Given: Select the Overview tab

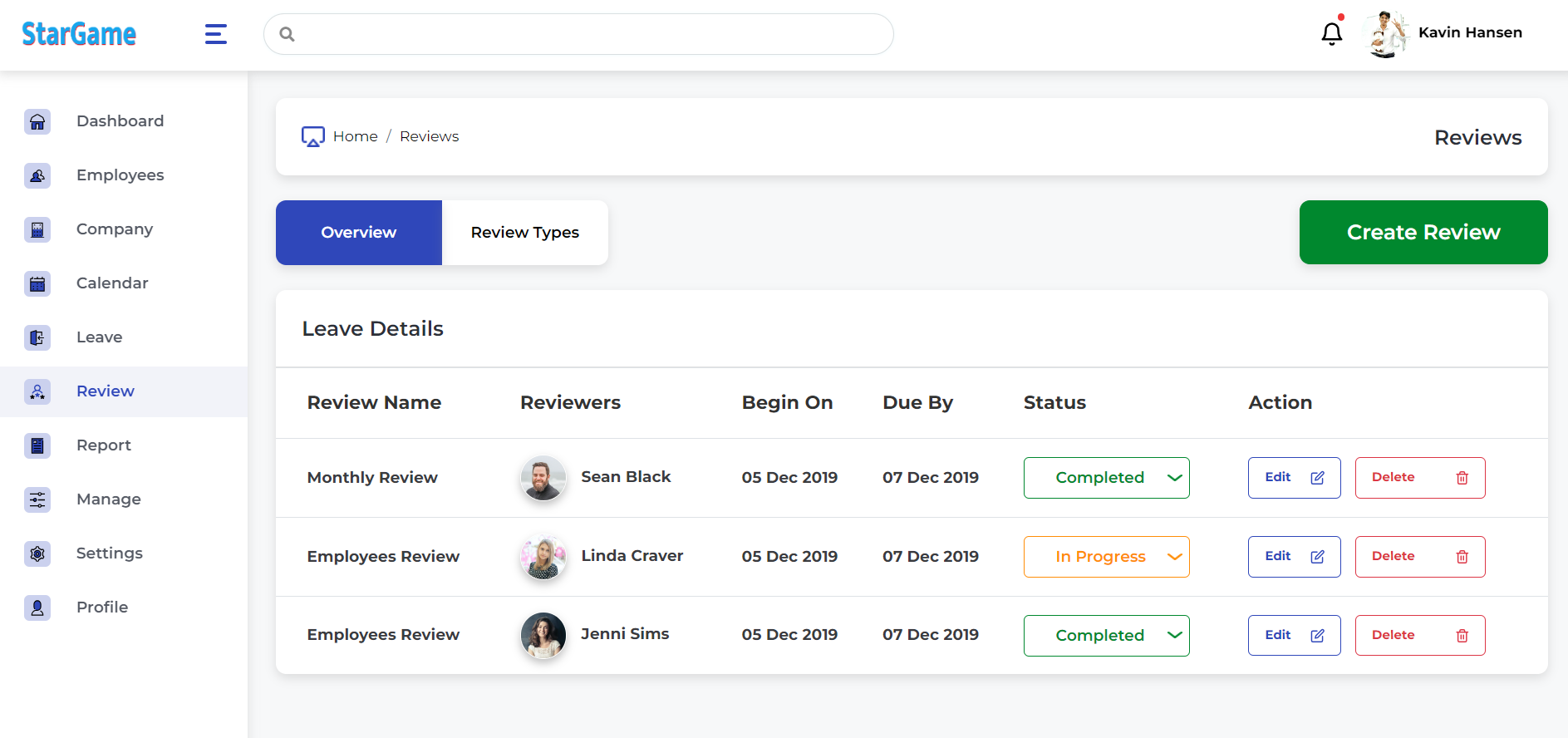Looking at the screenshot, I should (358, 233).
